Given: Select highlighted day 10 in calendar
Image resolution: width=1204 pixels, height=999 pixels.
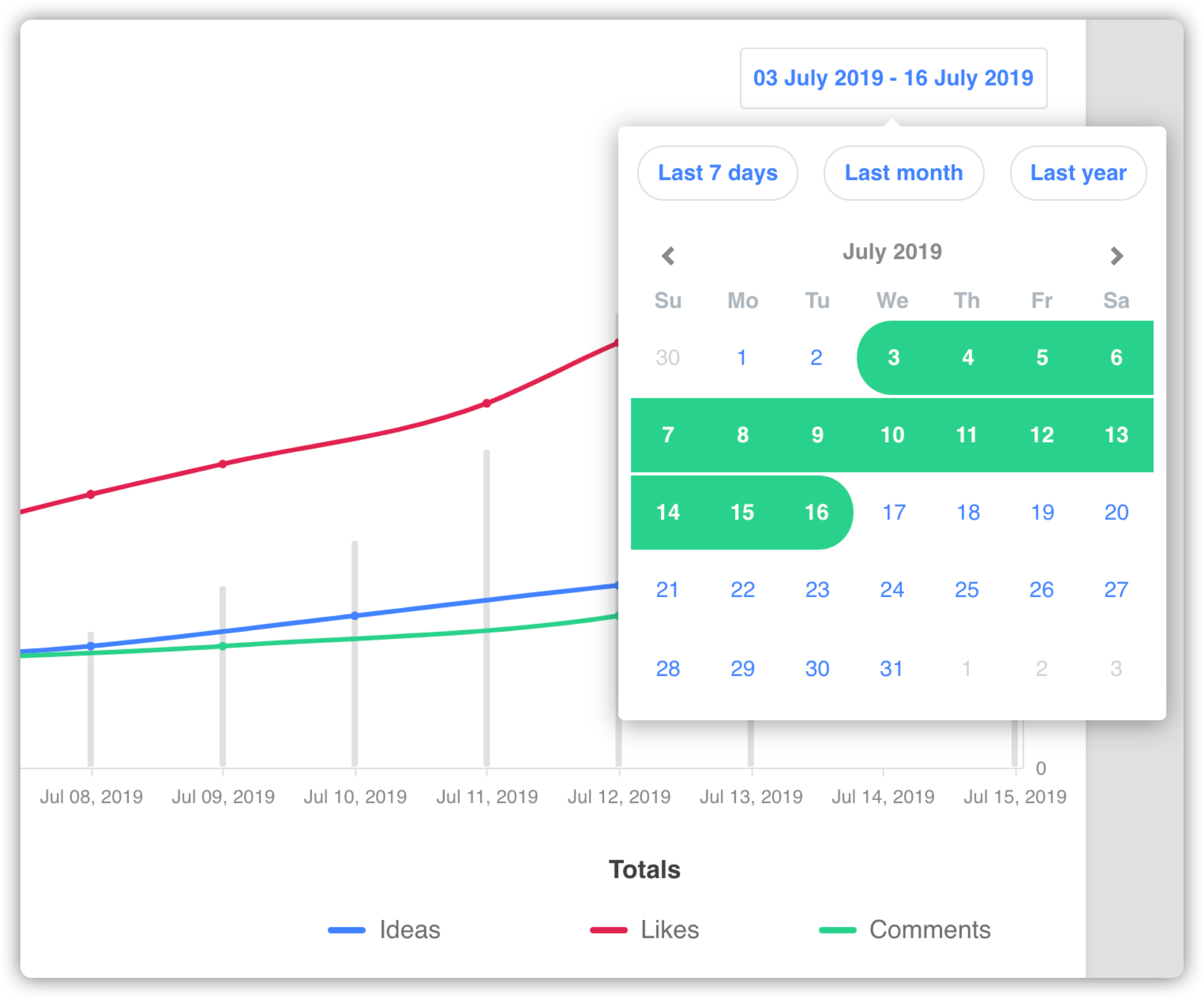Looking at the screenshot, I should [x=892, y=435].
